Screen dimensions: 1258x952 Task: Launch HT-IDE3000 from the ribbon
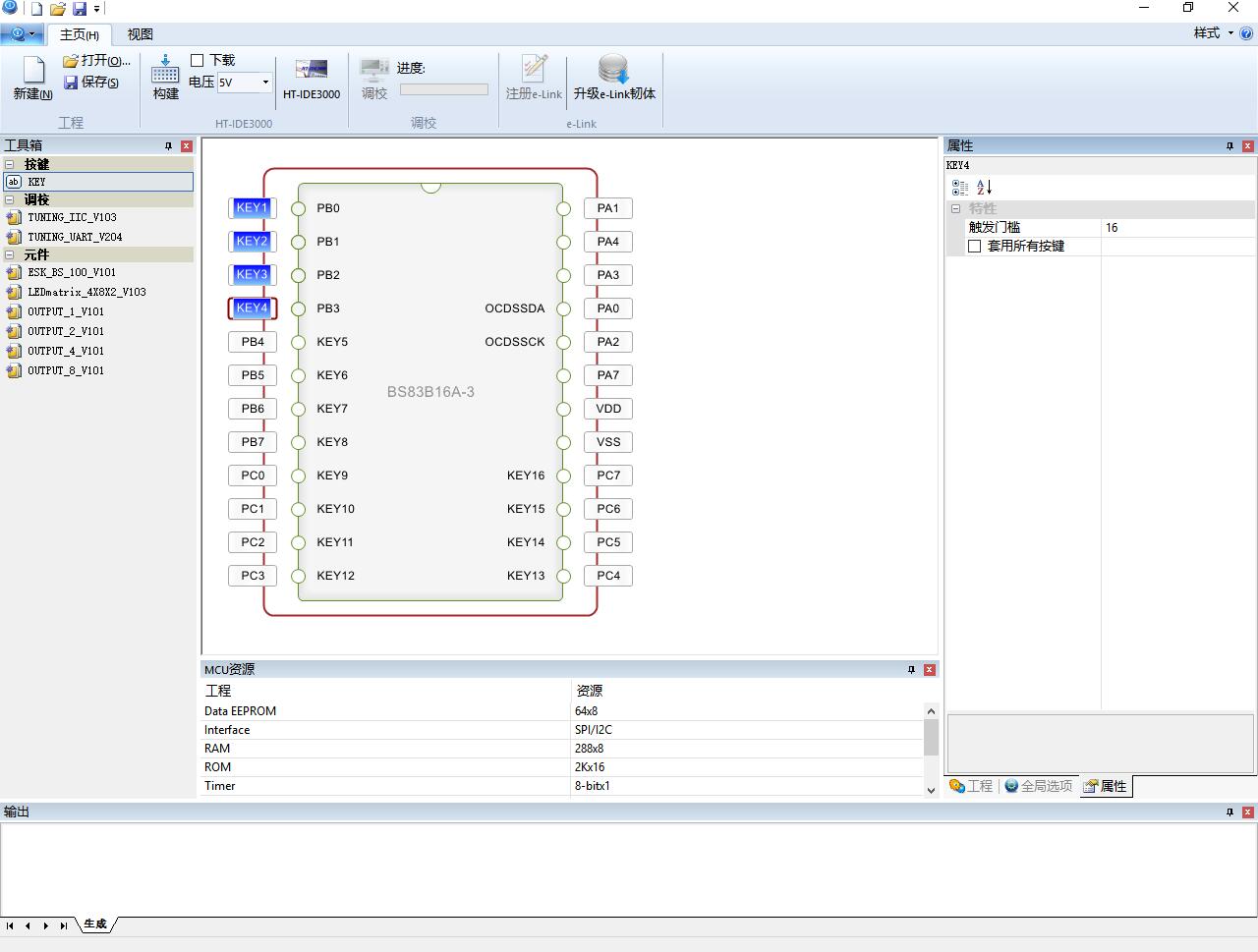point(312,78)
